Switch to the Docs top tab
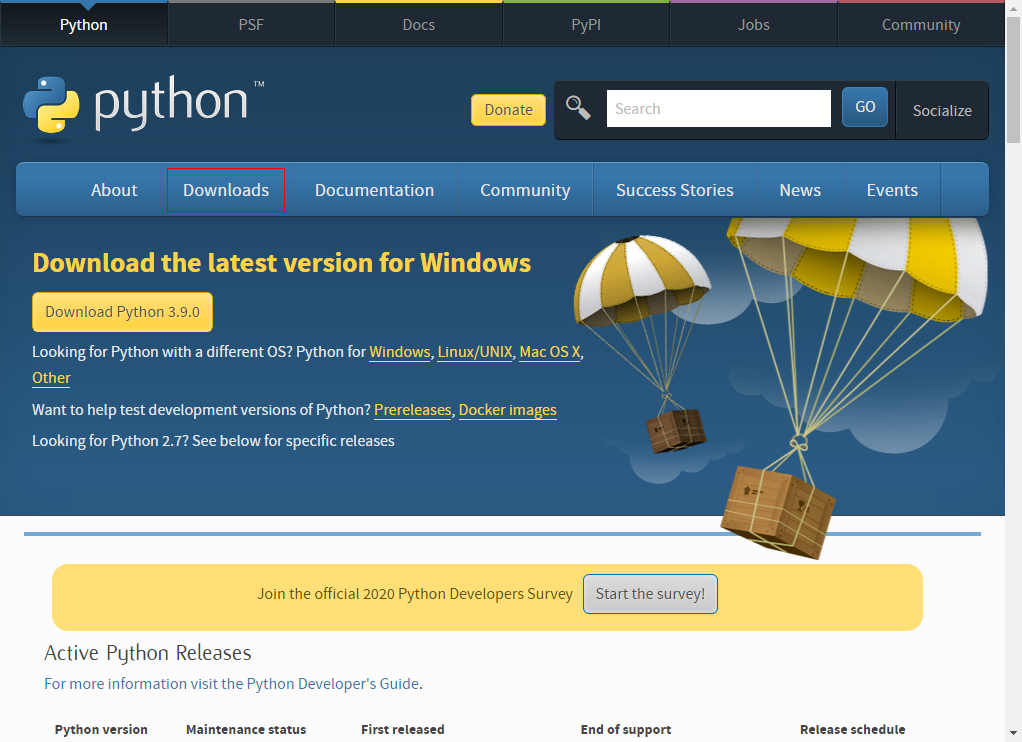This screenshot has width=1022, height=742. [x=418, y=25]
